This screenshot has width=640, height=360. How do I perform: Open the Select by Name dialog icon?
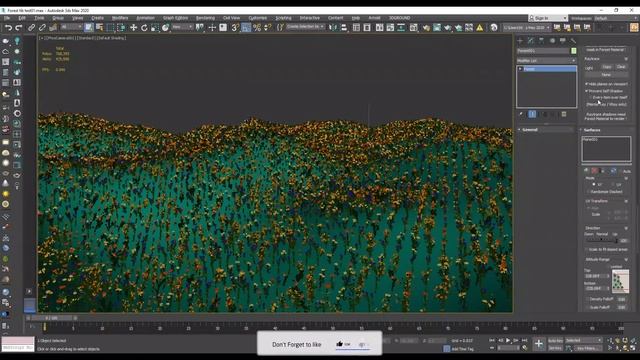(99, 28)
